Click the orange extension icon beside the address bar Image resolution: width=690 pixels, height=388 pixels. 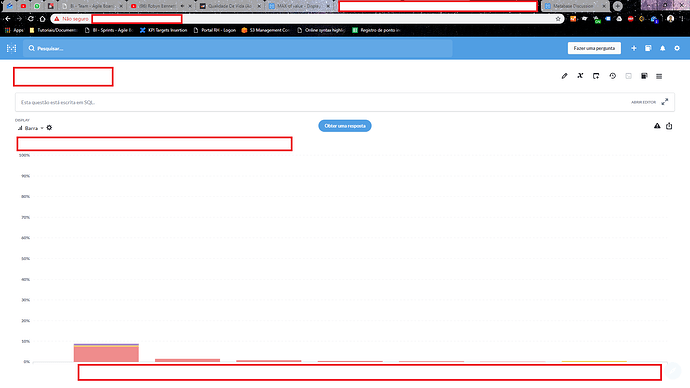coord(573,19)
